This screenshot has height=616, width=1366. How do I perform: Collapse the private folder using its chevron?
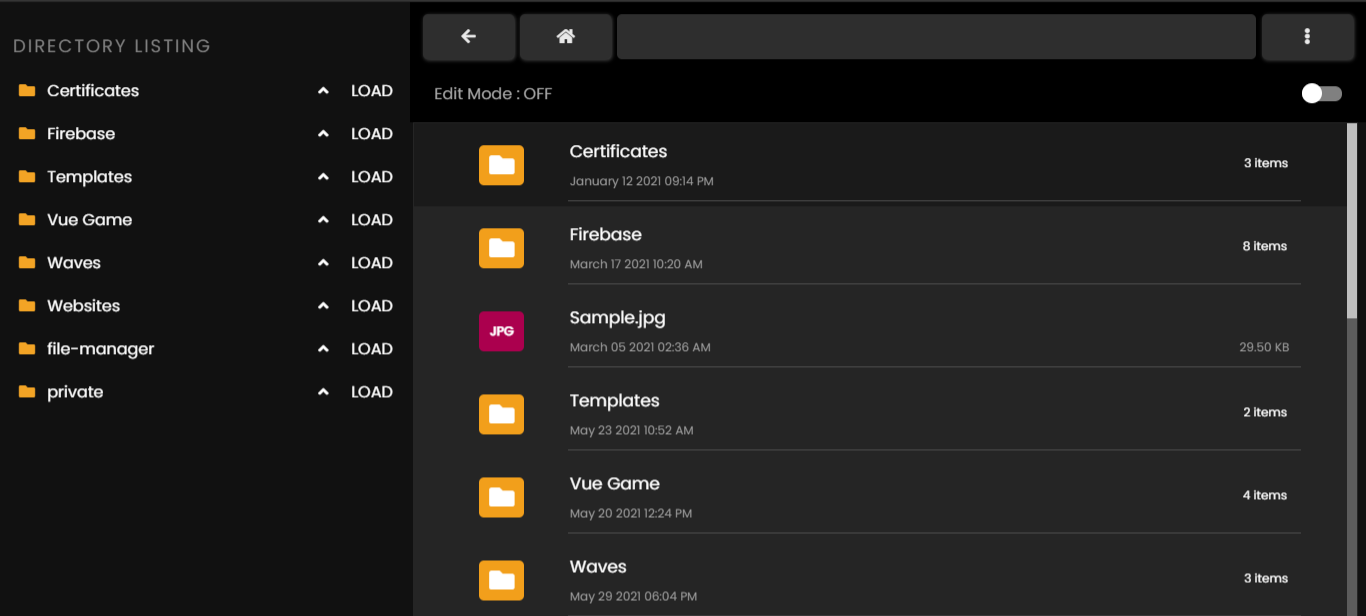point(323,391)
